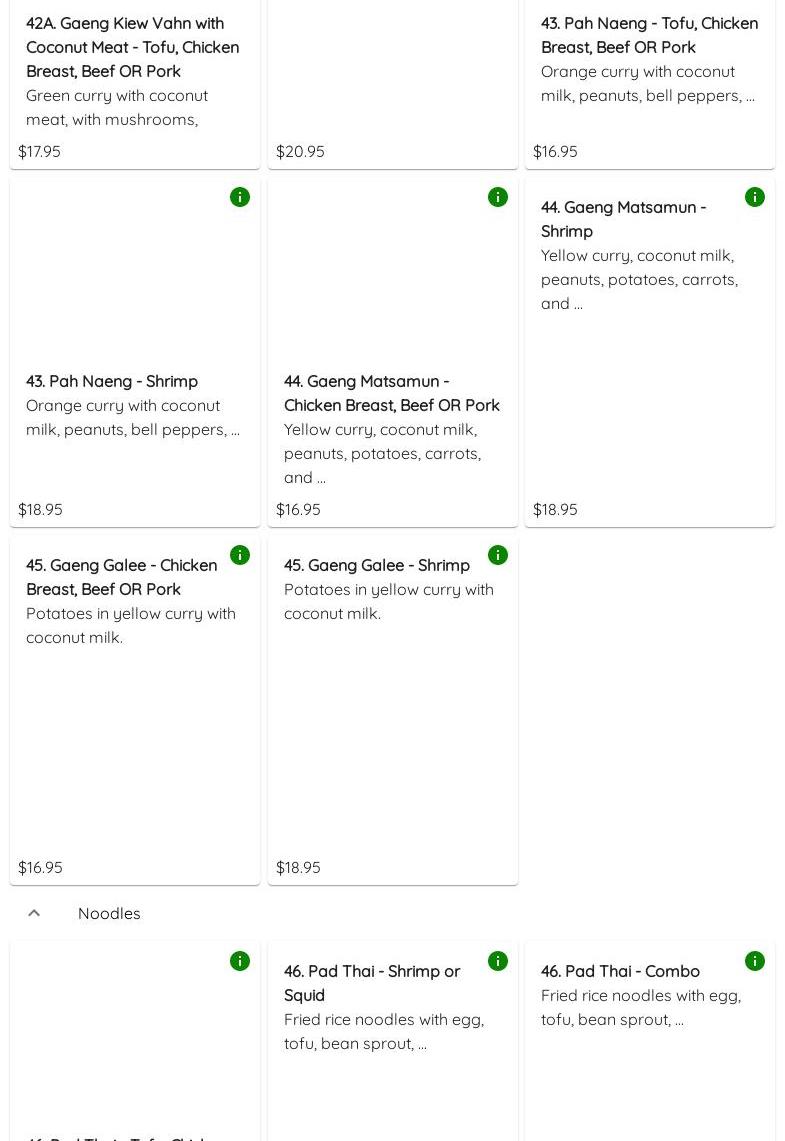Click the 46. Pad Thai - Combo title
This screenshot has height=1141, width=785.
pos(620,971)
